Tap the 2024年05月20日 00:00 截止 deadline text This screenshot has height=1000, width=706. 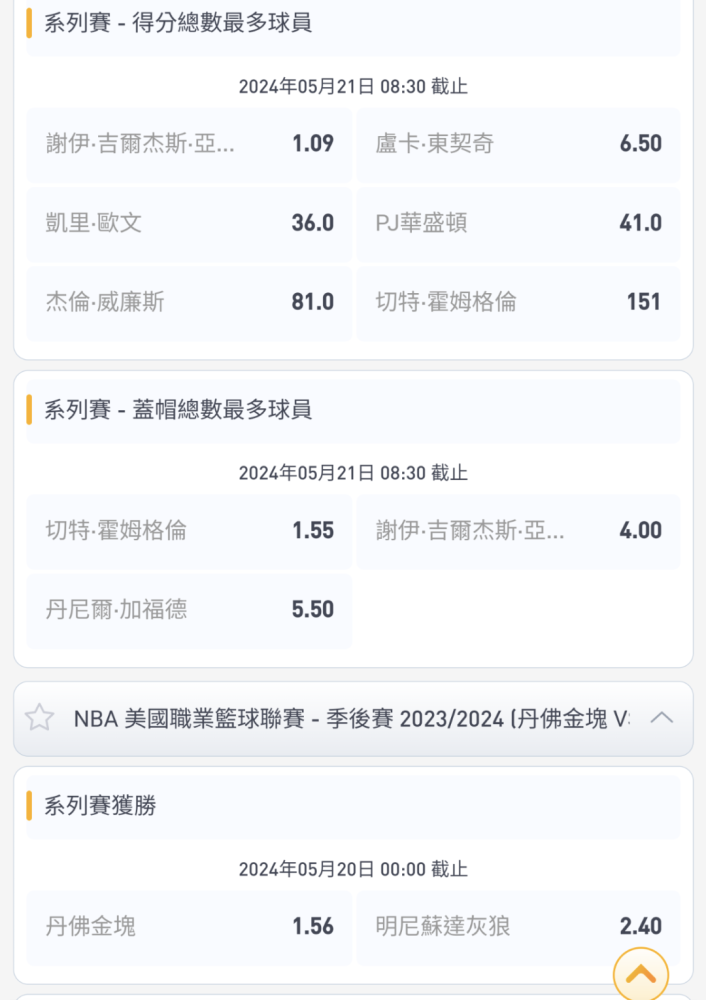[353, 869]
